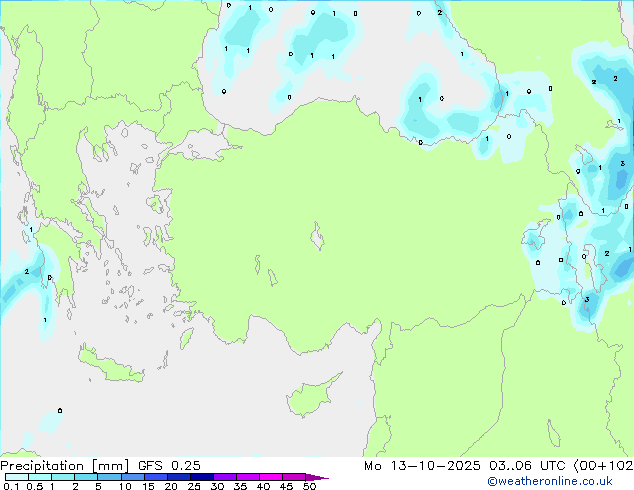Pick the 15–20 mm blue legend swatch
Screen dimensions: 634x490
(156, 477)
